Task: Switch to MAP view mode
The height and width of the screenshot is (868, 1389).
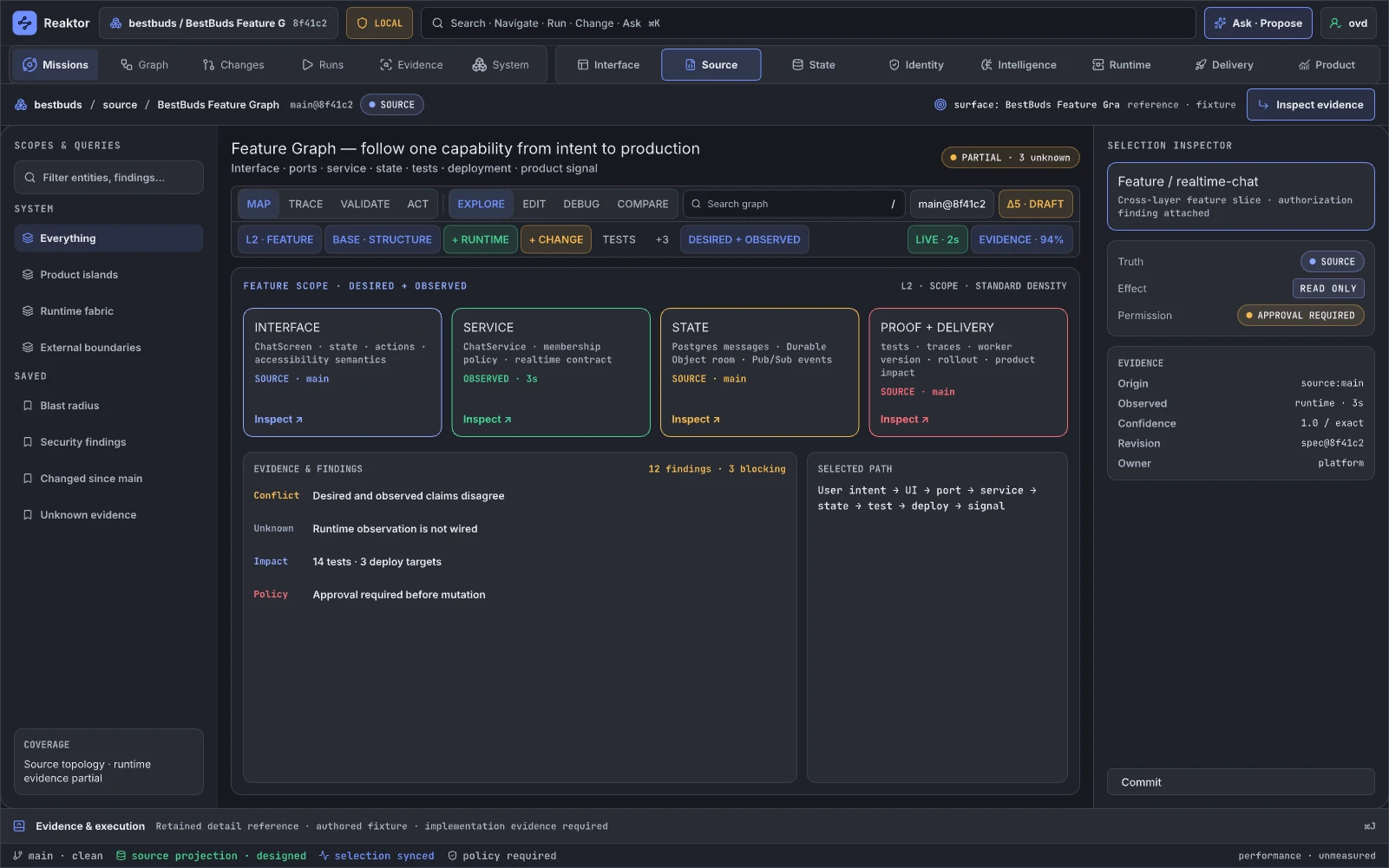Action: click(x=259, y=205)
